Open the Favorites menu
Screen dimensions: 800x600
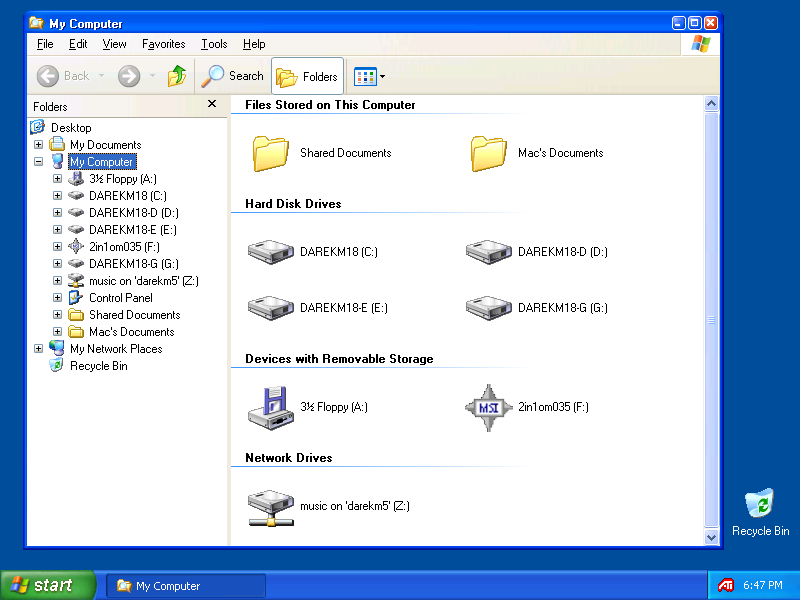point(163,44)
